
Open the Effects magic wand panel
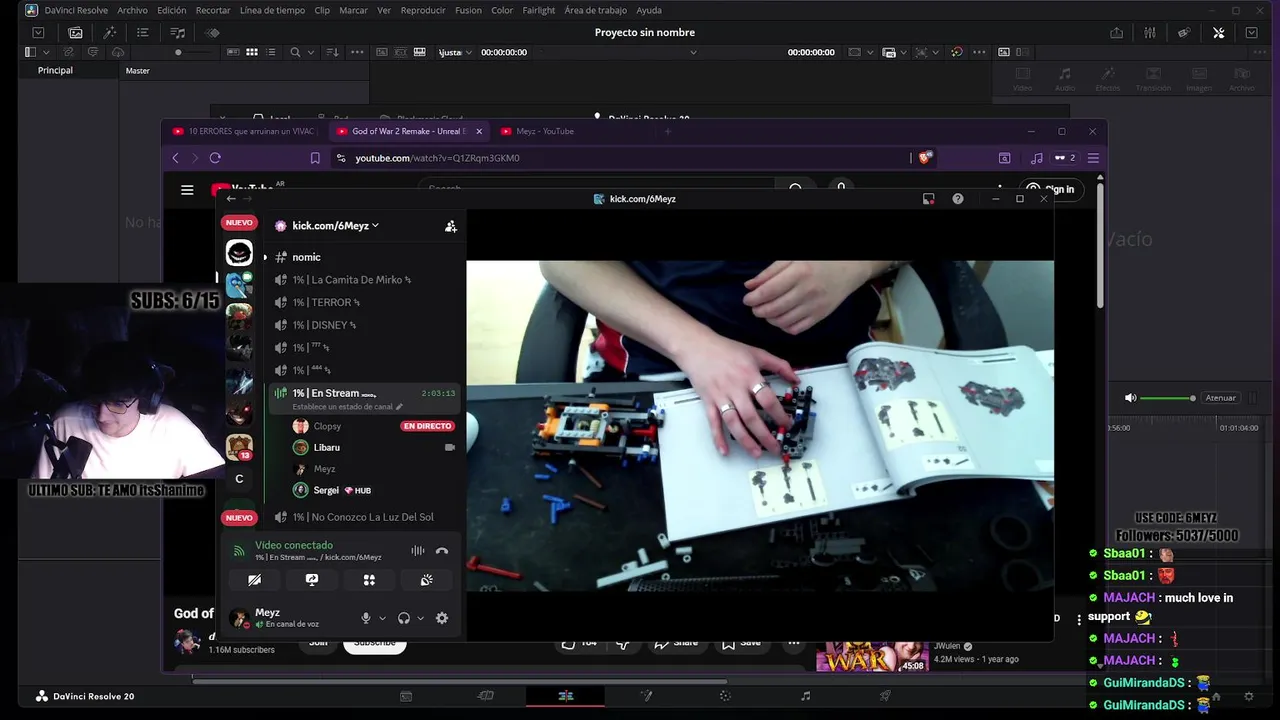(x=110, y=32)
